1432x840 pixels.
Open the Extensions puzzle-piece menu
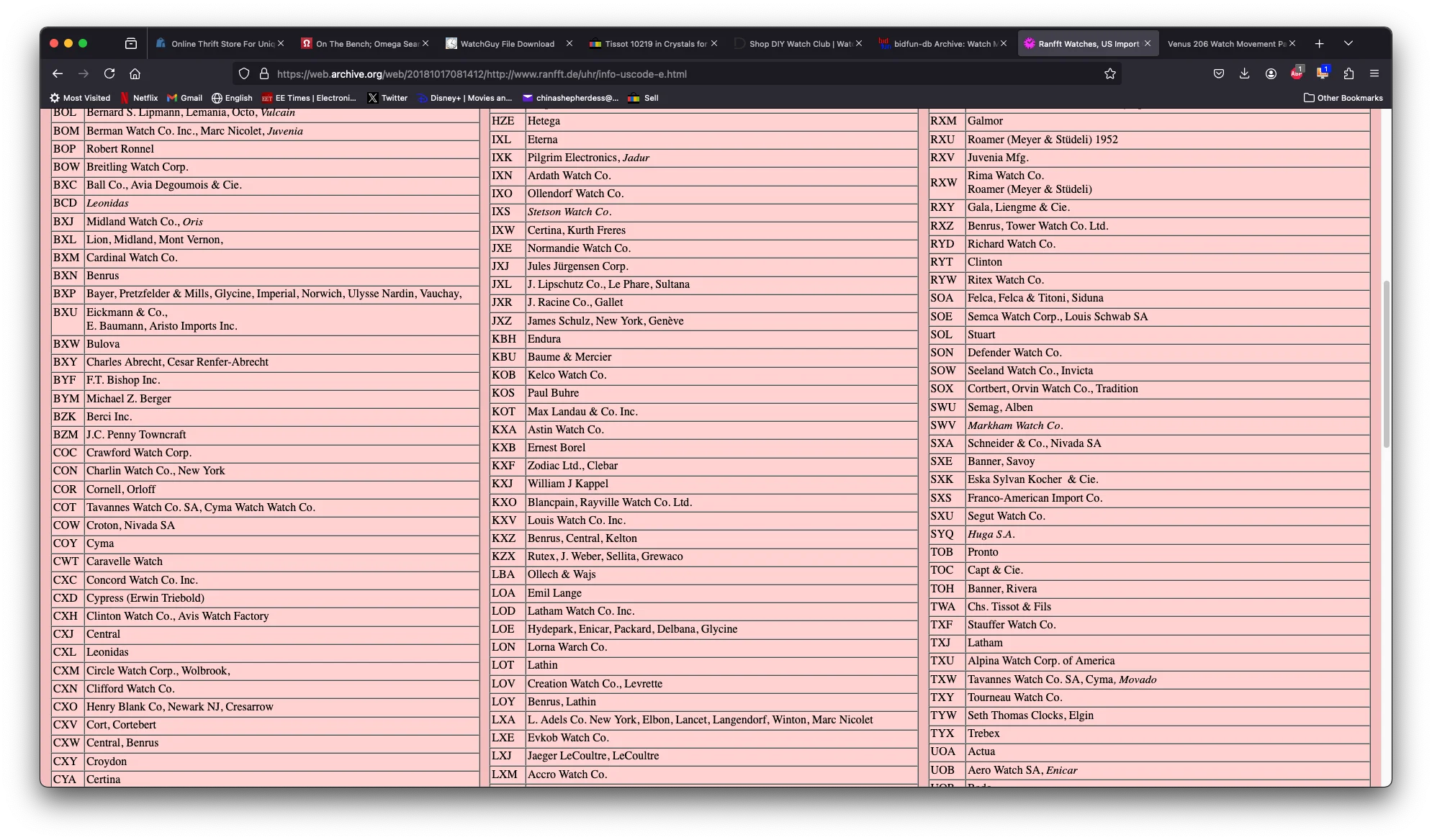1348,73
